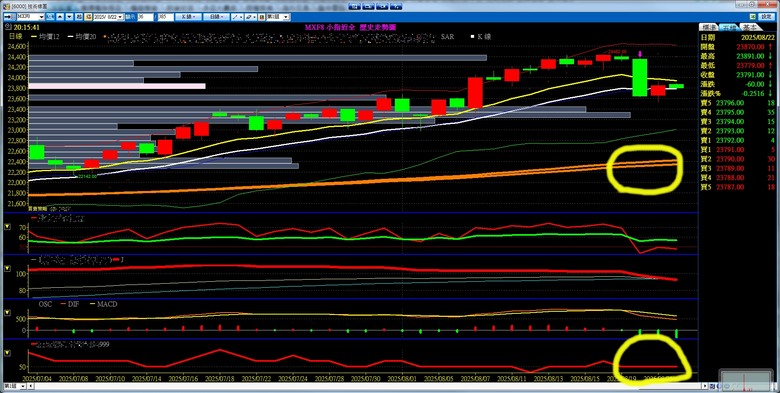Click the ask price 23792.00

730,140
